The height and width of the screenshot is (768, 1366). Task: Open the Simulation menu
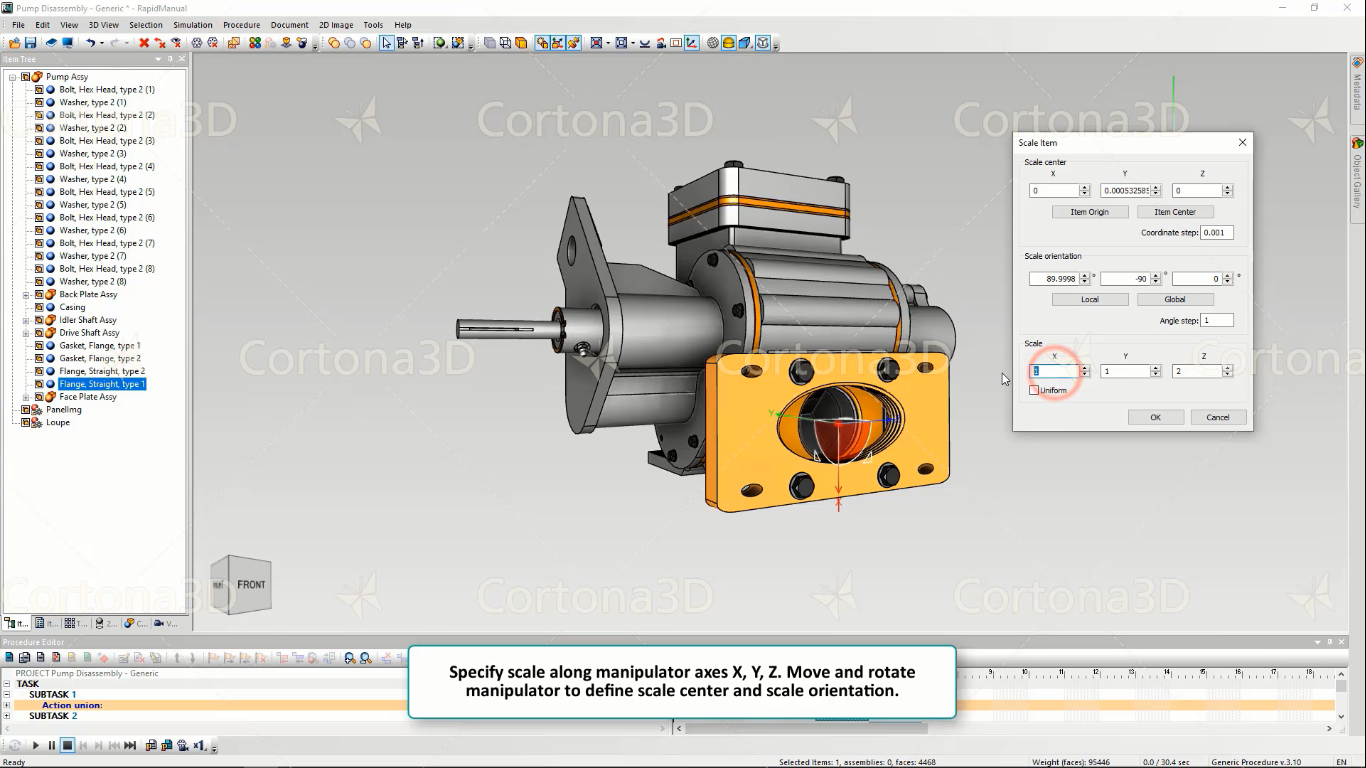(192, 25)
